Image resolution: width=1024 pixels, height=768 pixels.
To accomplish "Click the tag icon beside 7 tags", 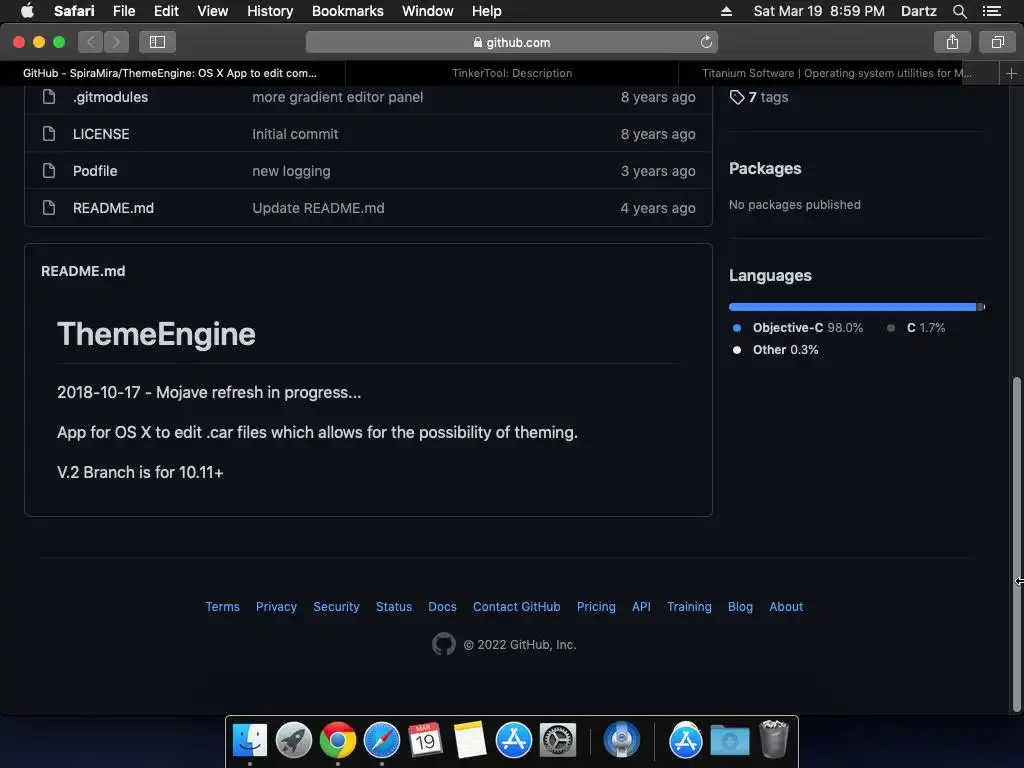I will pyautogui.click(x=737, y=97).
